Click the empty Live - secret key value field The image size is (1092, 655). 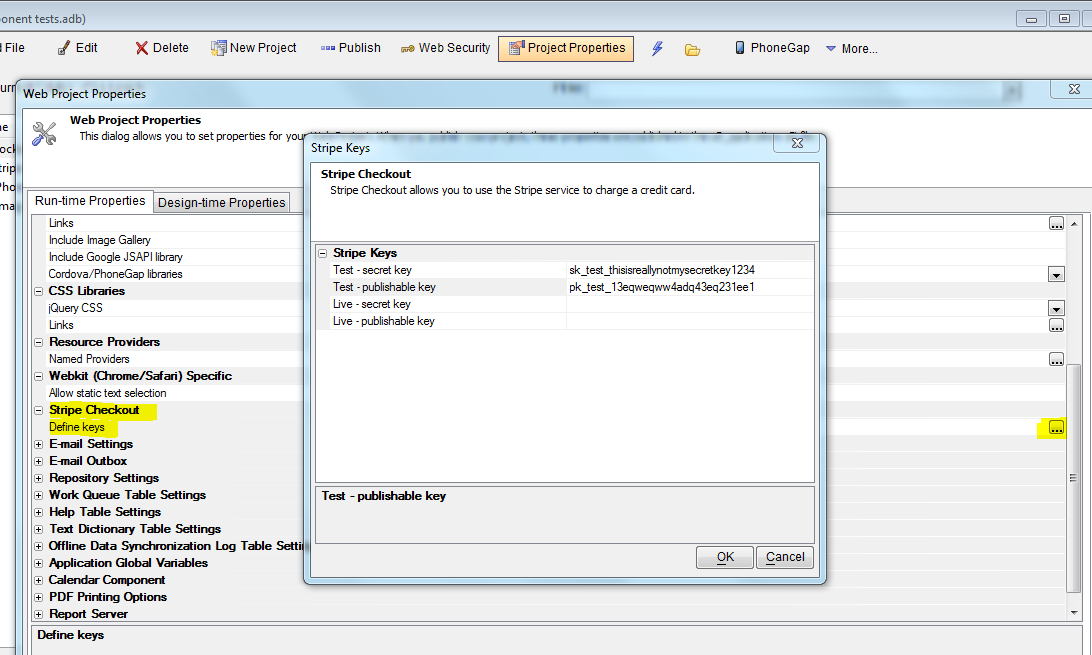point(689,304)
